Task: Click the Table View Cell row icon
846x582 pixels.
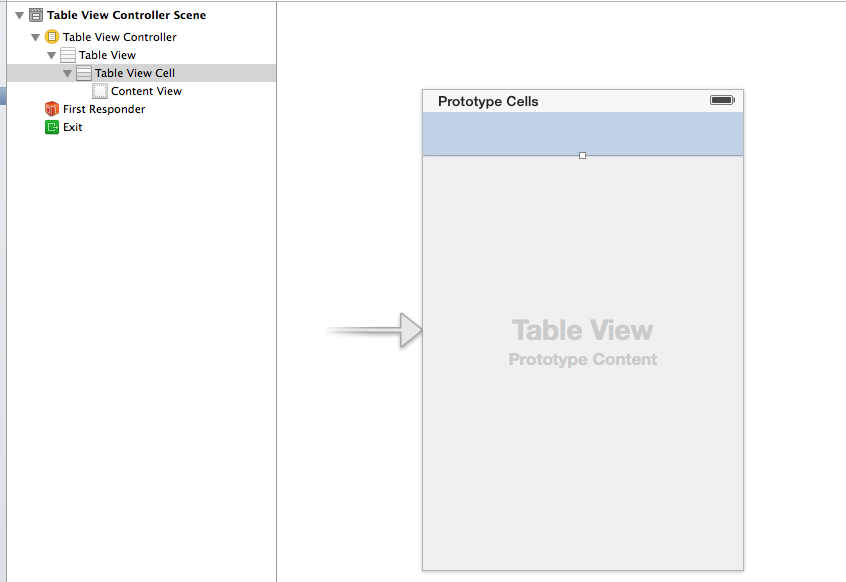Action: (x=84, y=73)
